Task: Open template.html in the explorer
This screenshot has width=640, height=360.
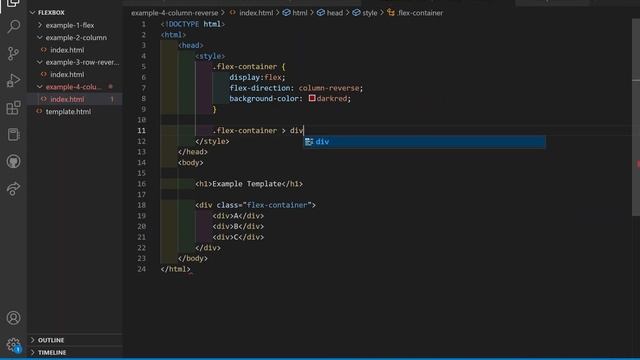Action: [68, 111]
